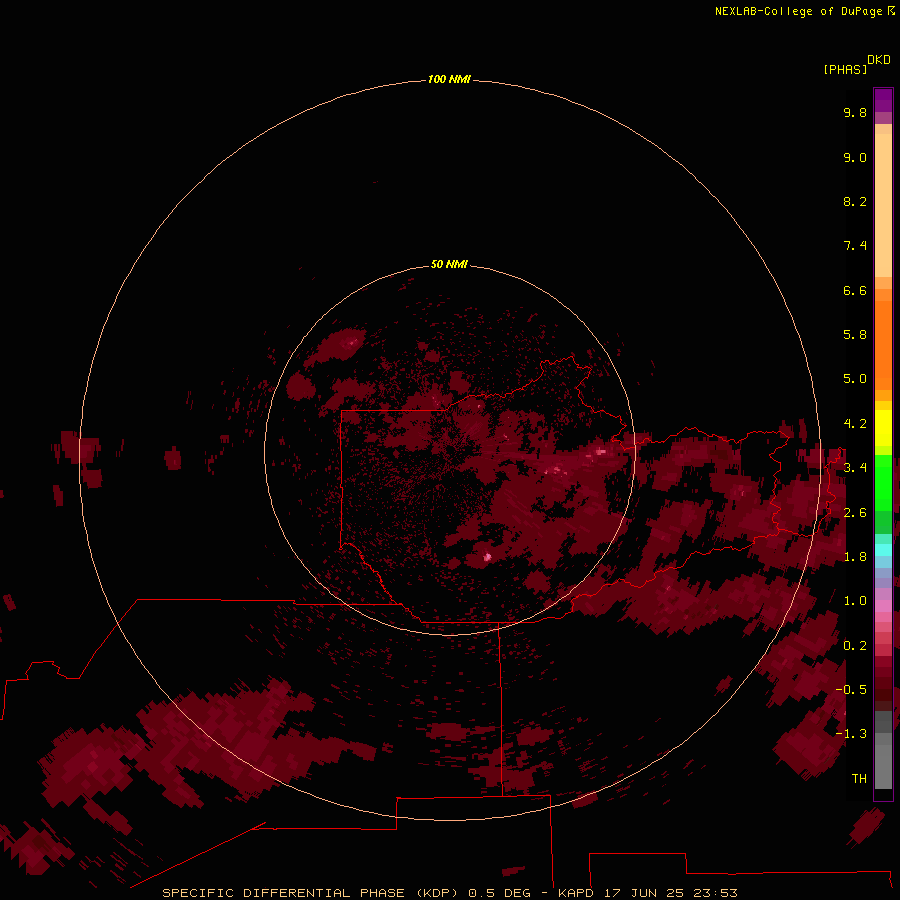Select the 8.2 scale value
The image size is (900, 900).
[x=855, y=201]
